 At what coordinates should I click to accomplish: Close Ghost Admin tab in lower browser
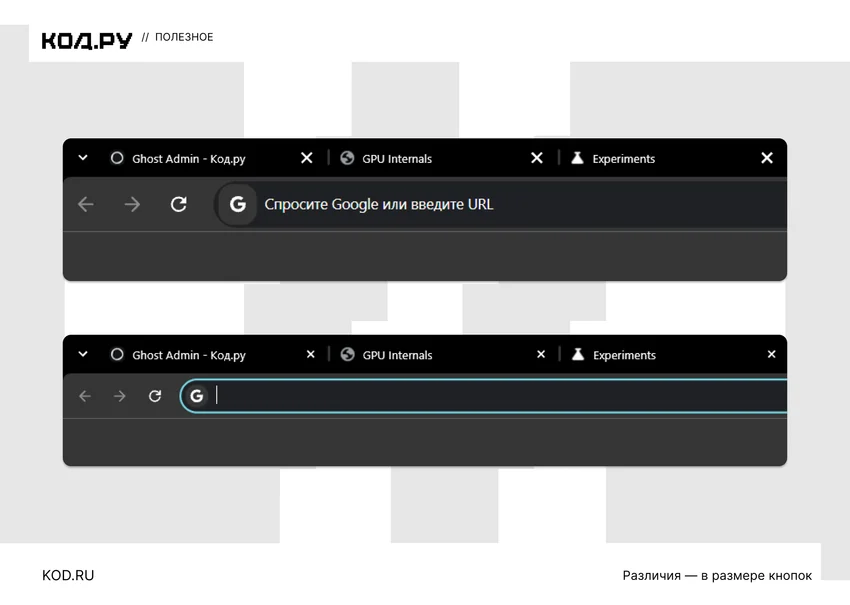point(311,354)
